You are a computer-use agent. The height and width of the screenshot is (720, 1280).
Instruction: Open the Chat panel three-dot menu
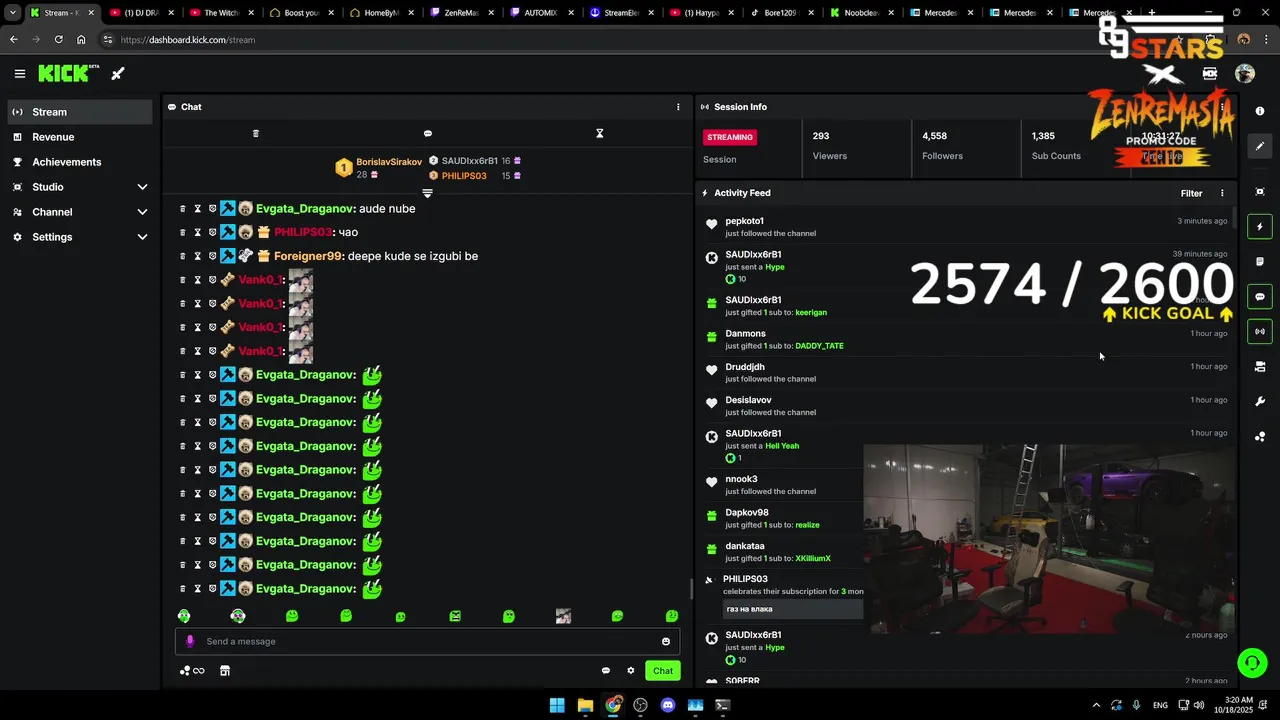click(x=678, y=107)
